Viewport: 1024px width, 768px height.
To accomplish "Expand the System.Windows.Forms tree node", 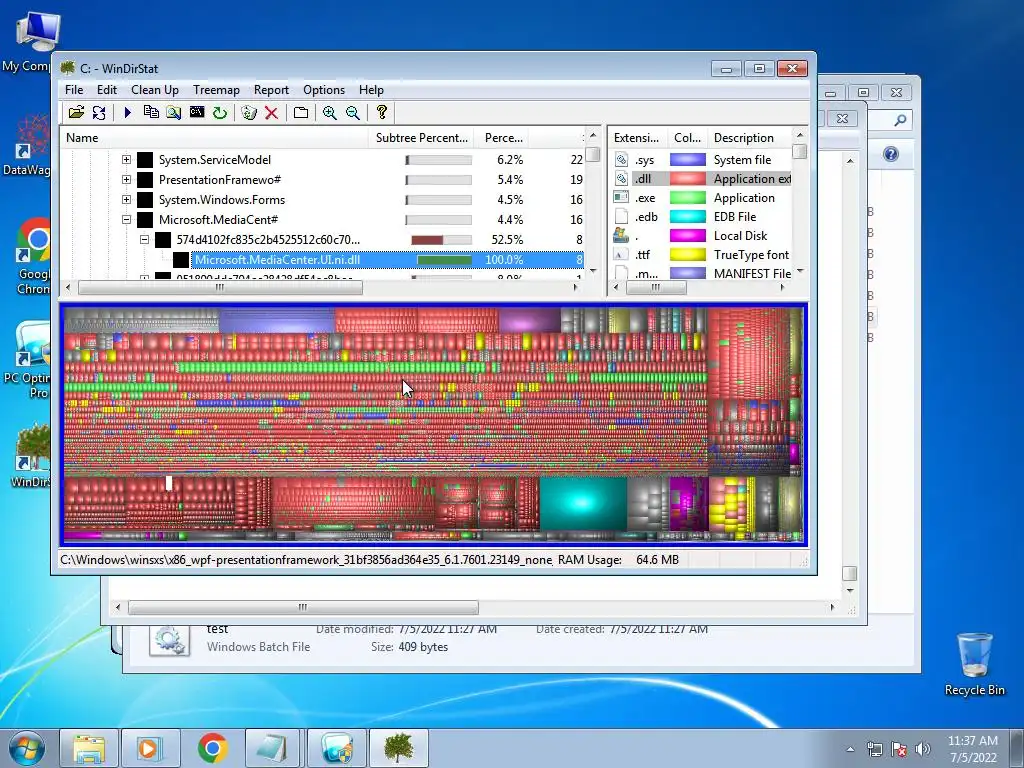I will tap(127, 199).
